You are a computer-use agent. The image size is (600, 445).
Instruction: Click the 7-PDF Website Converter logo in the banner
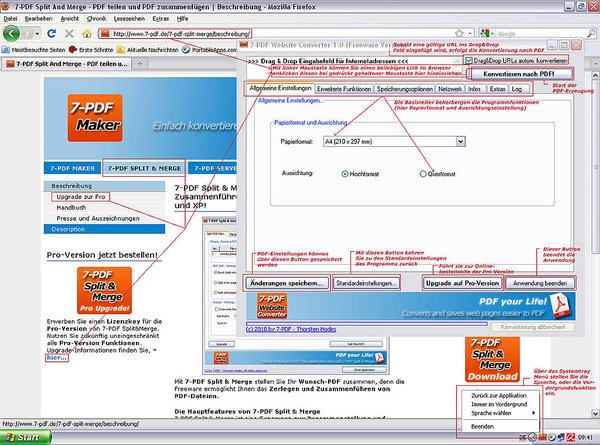click(272, 306)
